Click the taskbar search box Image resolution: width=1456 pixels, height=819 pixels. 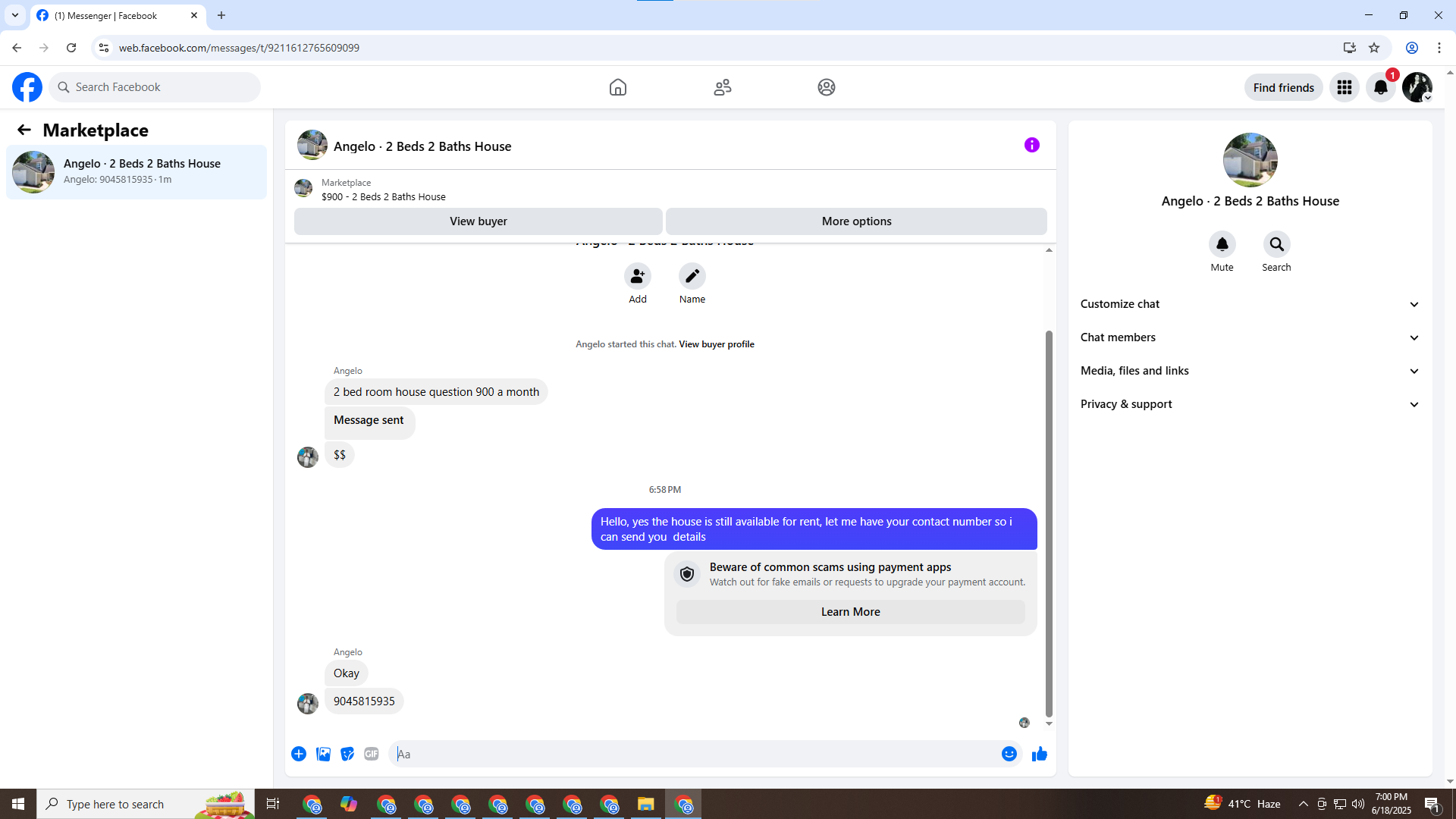tap(146, 804)
